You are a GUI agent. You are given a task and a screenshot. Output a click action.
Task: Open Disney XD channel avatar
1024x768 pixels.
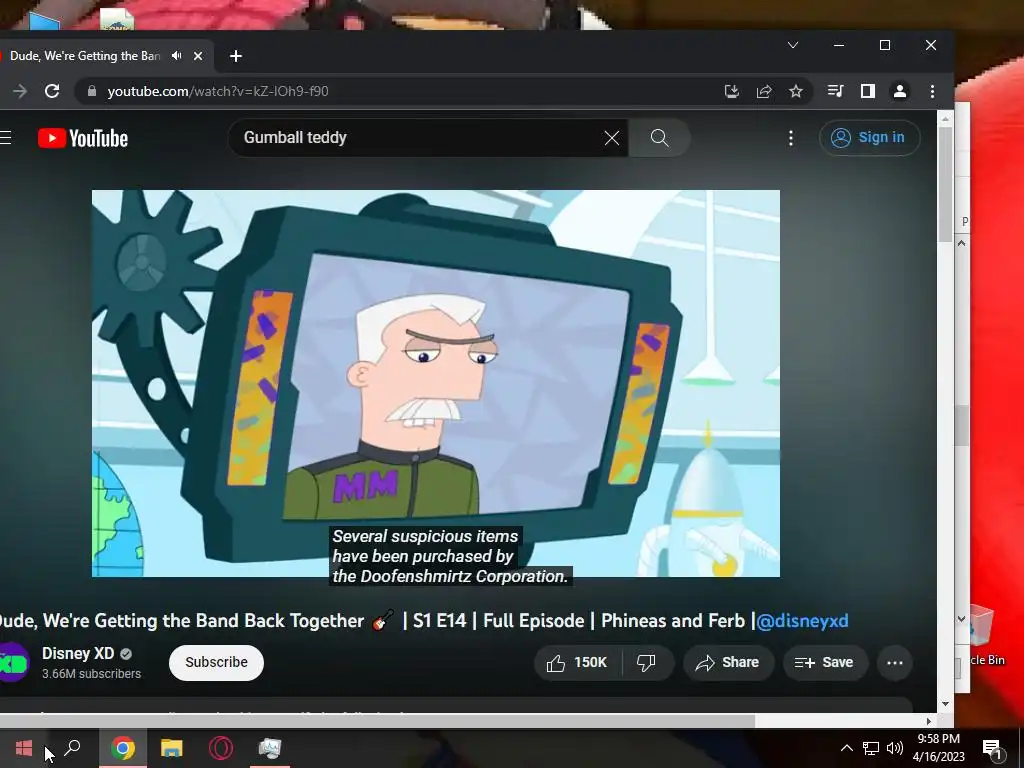[x=13, y=662]
